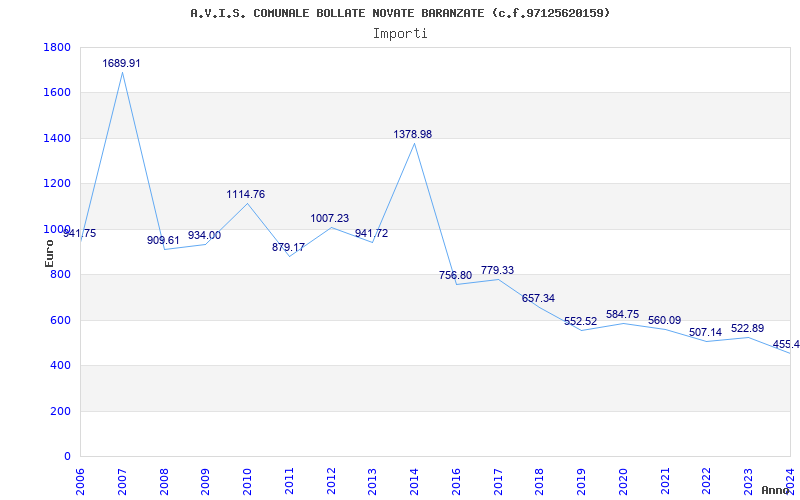Click the 941.75 label near the y-axis
This screenshot has height=500, width=800.
(80, 234)
